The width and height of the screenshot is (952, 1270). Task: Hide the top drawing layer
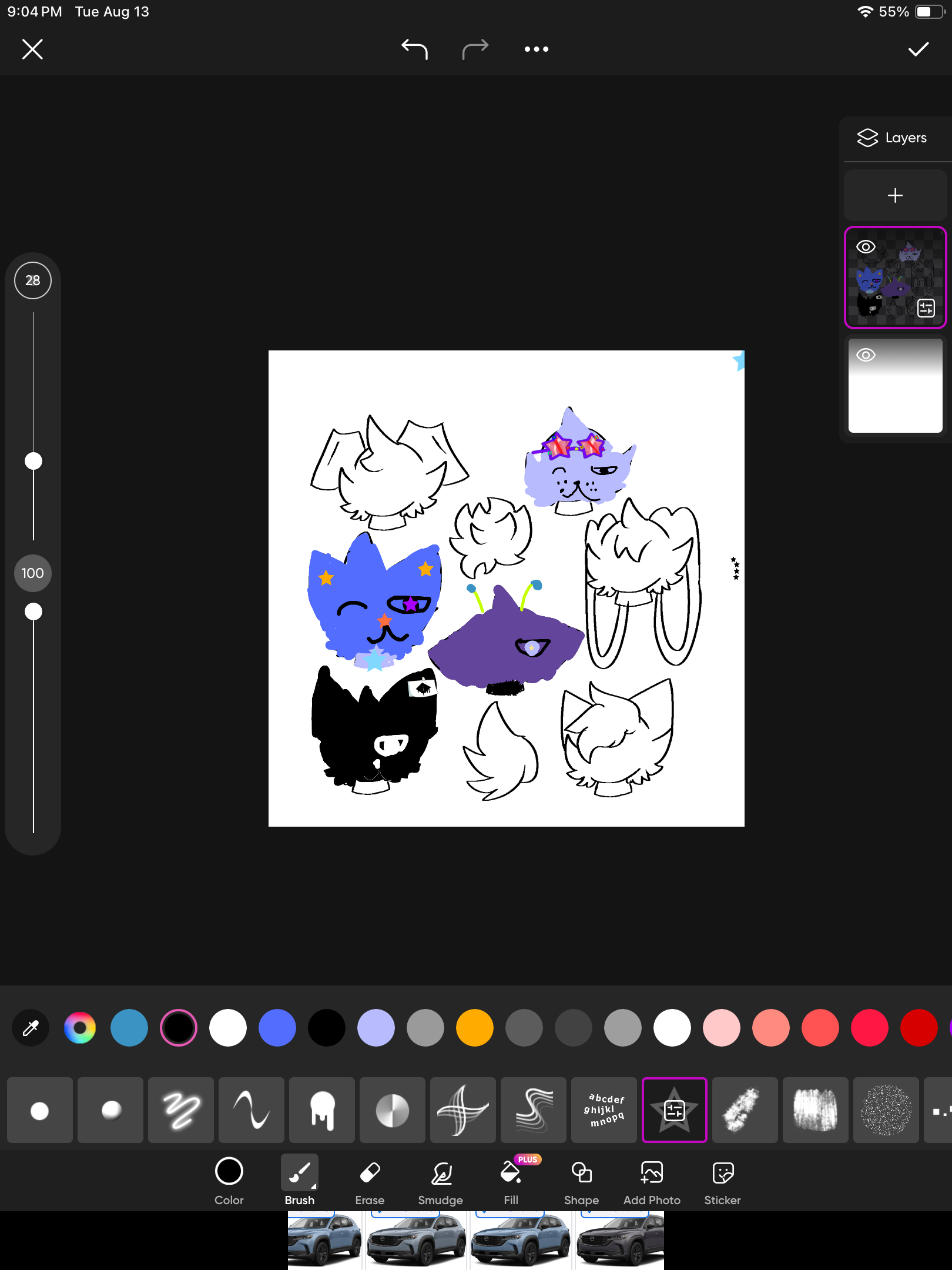point(866,247)
